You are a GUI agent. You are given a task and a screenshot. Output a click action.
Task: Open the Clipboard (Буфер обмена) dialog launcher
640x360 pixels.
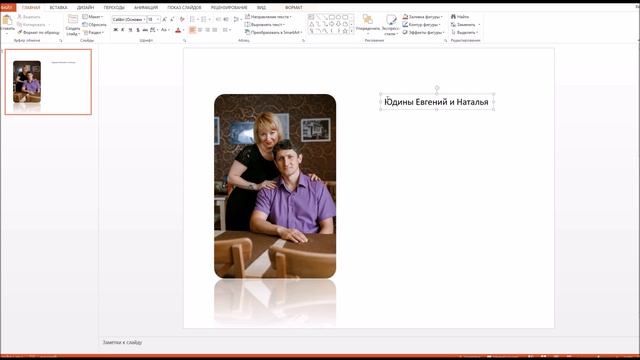pyautogui.click(x=61, y=40)
